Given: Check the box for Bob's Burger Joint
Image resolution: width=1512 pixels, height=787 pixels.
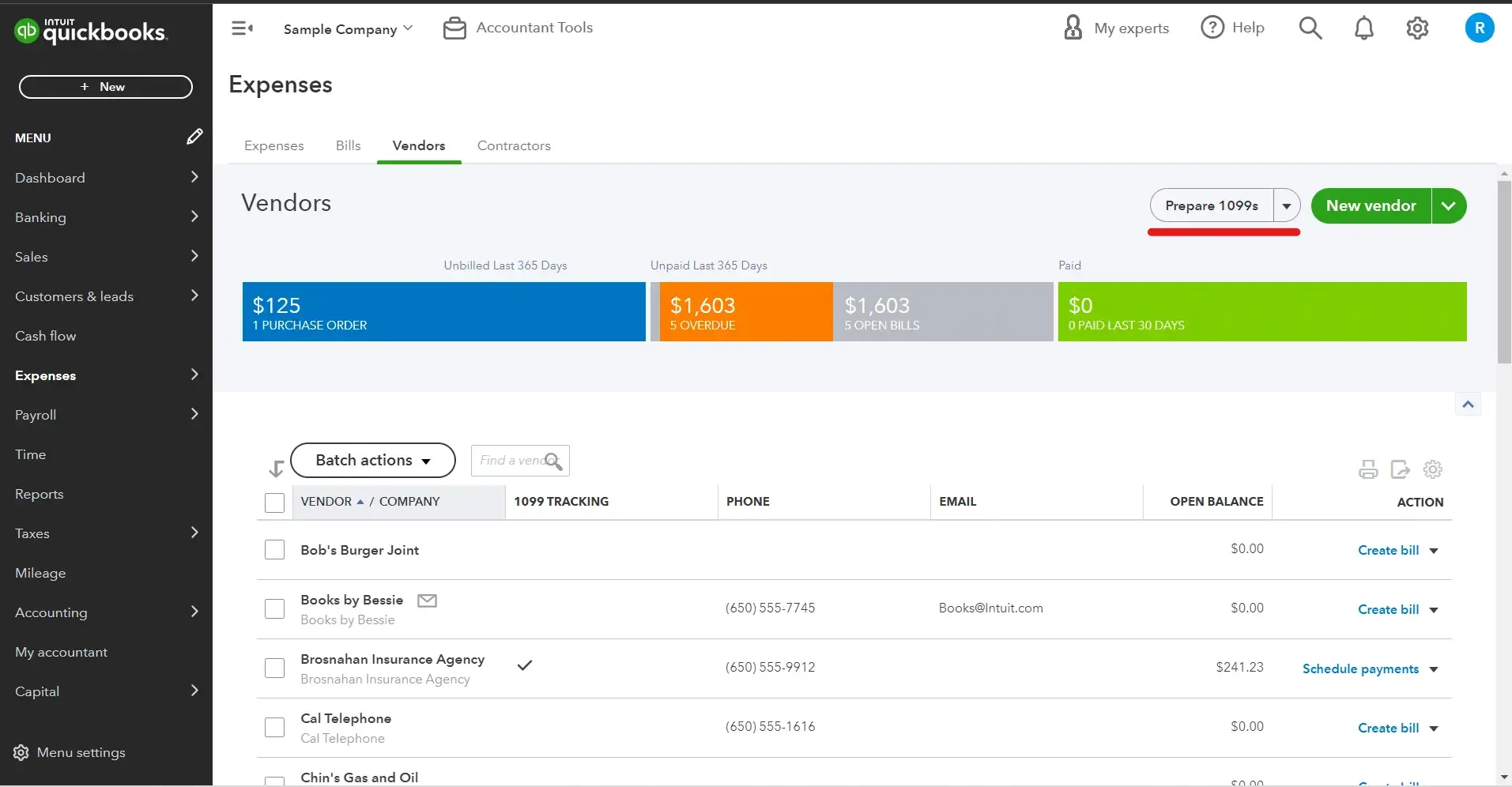Looking at the screenshot, I should [274, 550].
